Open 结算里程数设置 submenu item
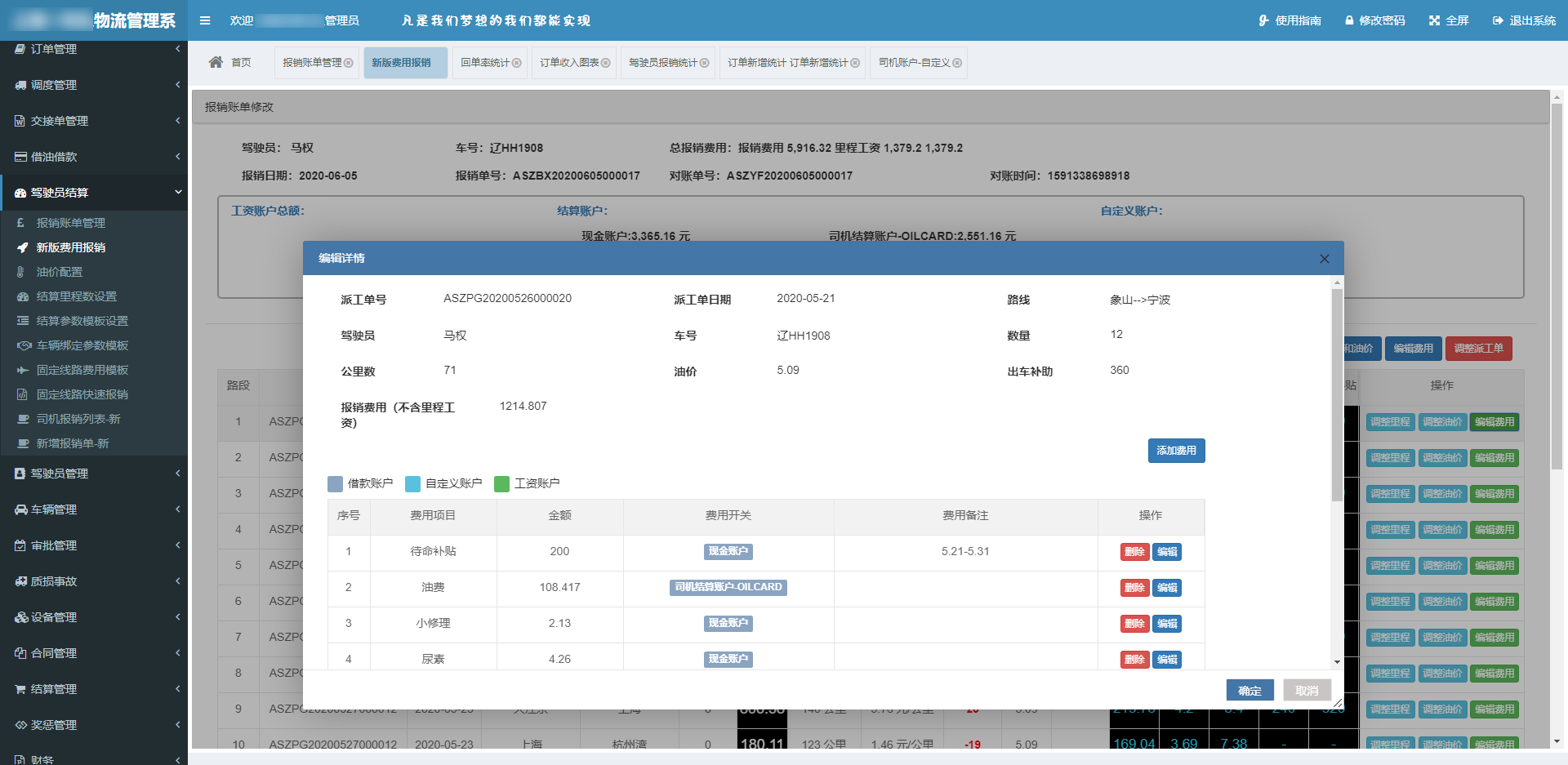1568x765 pixels. [x=77, y=296]
